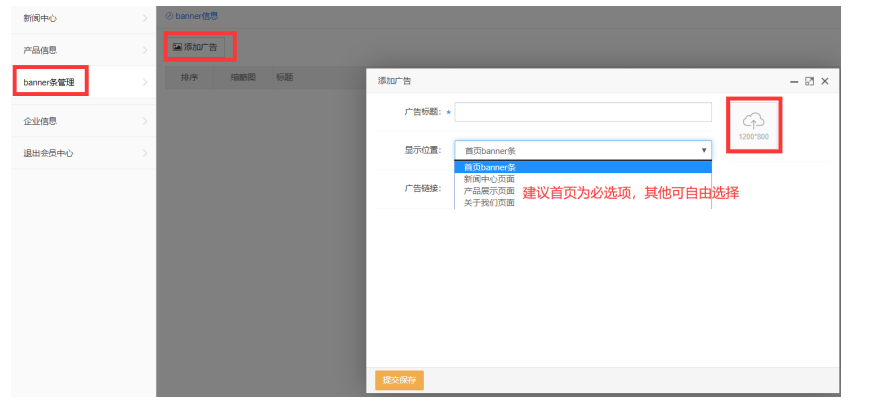Expand the chevron beside 产品信息

145,49
